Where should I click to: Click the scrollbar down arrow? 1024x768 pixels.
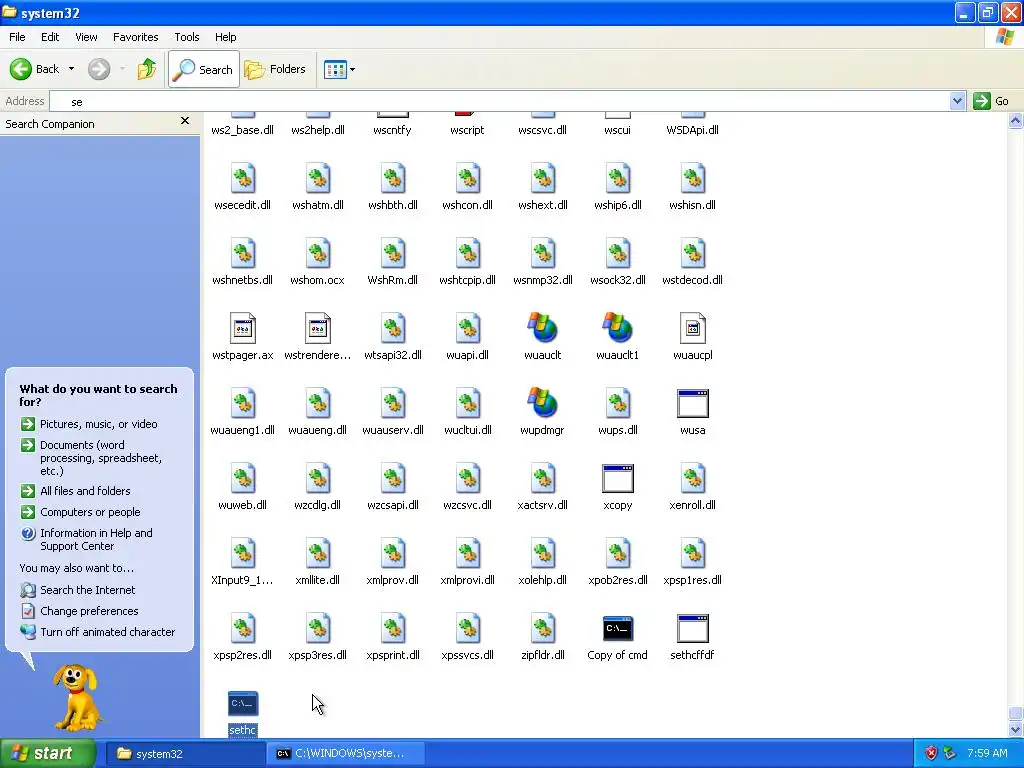[x=1015, y=729]
